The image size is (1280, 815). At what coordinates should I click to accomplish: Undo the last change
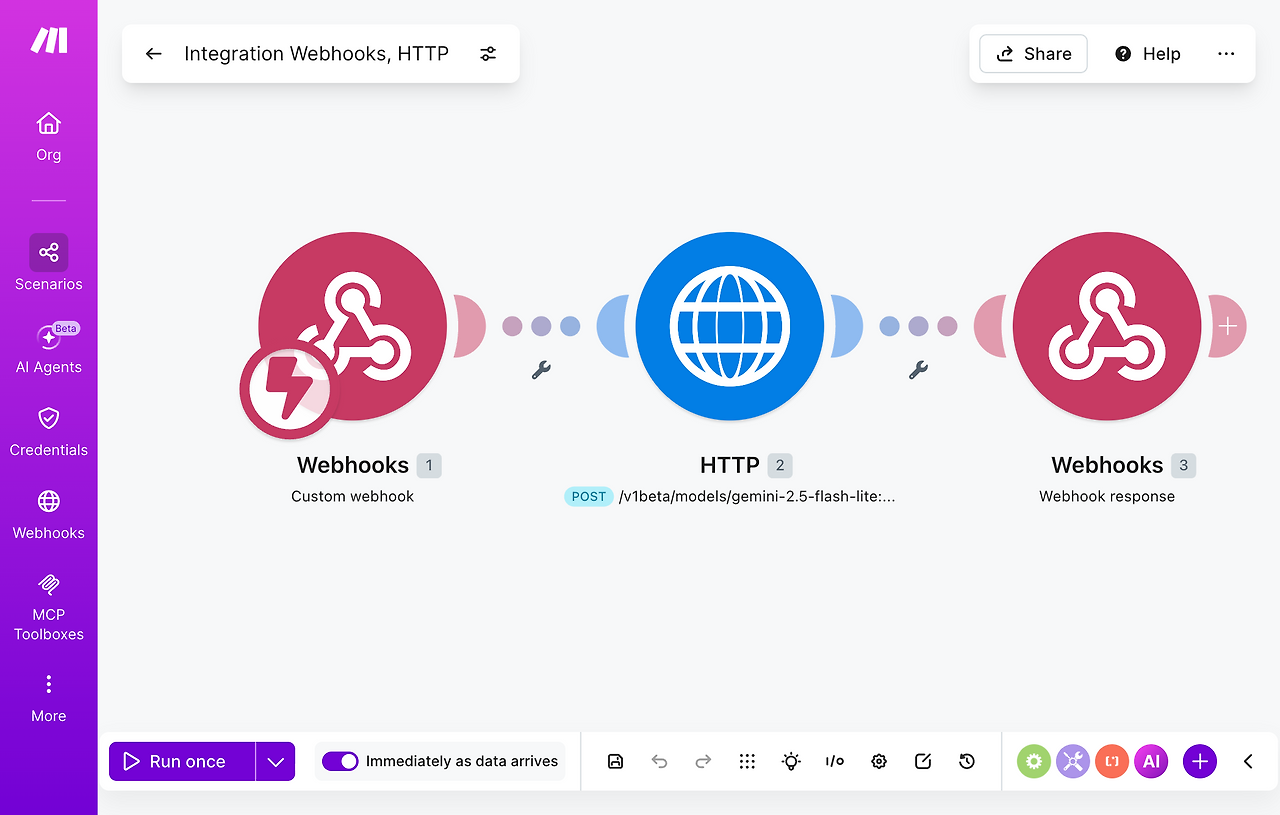[659, 761]
